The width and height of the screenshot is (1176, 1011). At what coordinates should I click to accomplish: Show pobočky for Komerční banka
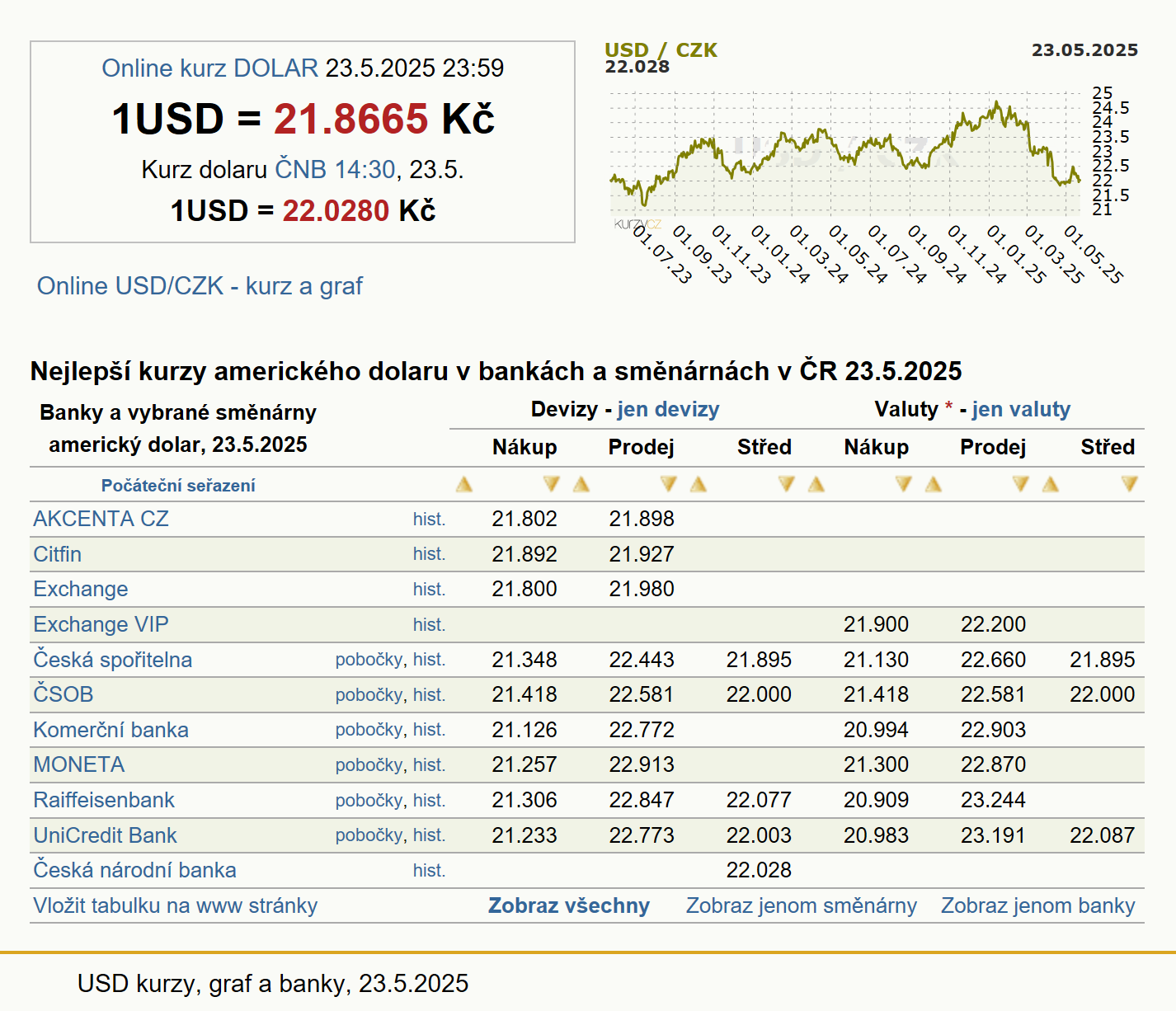tap(369, 730)
